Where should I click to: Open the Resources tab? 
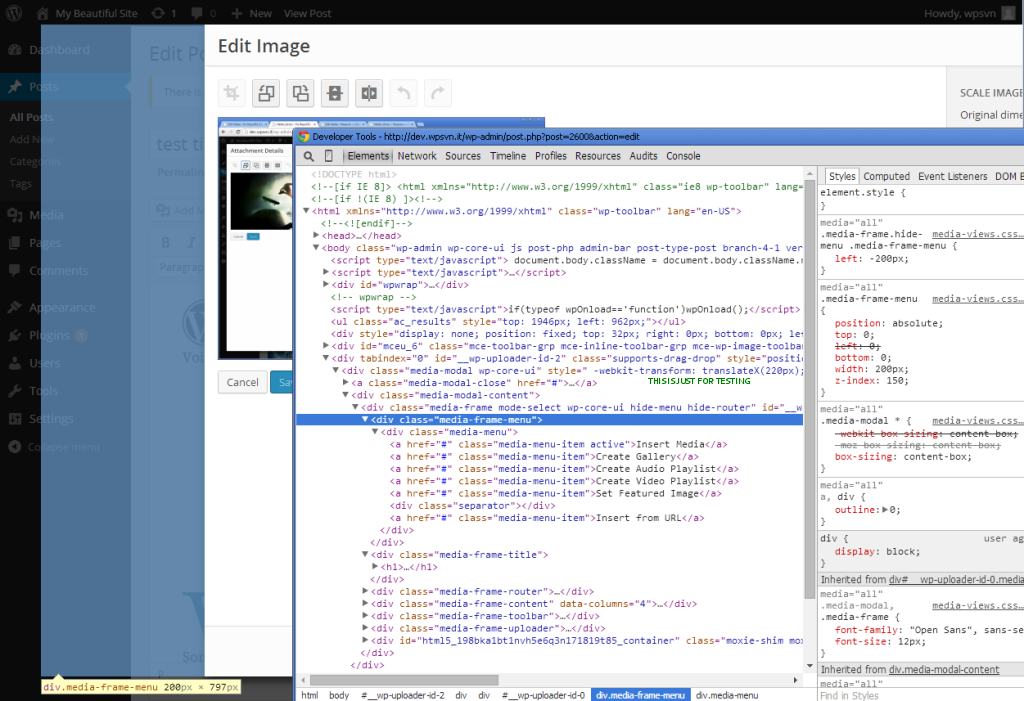point(598,156)
